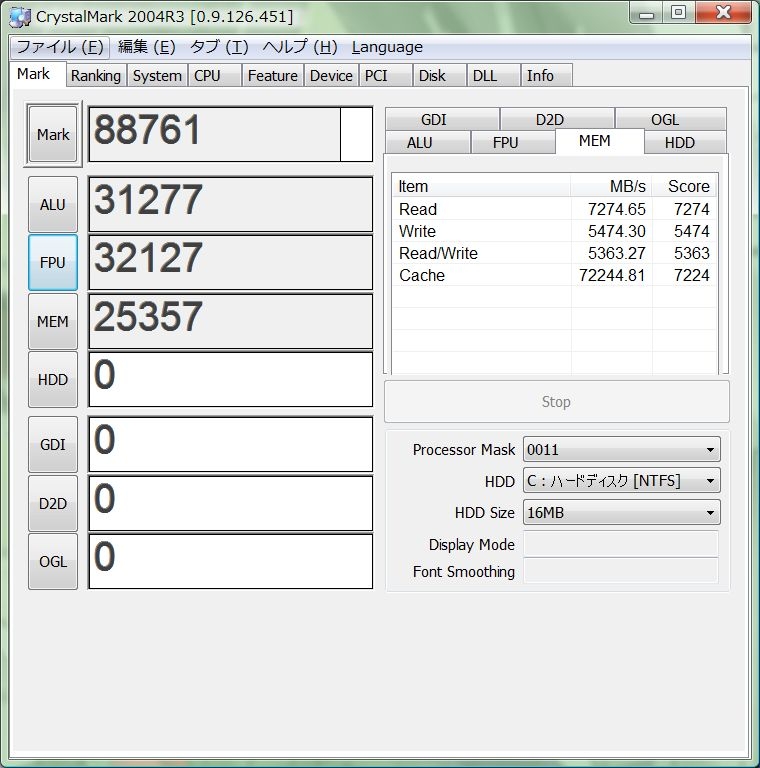Run the ALU benchmark button
Viewport: 760px width, 768px height.
53,204
